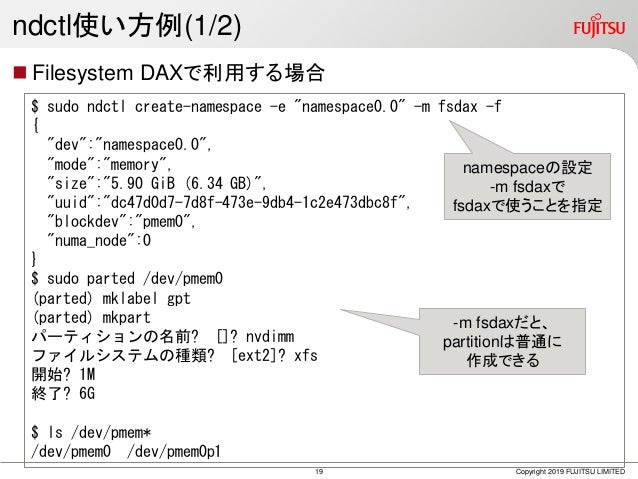The image size is (638, 479).
Task: Click the "パーティションの名前? []? nvdimm" line
Action: pos(163,336)
